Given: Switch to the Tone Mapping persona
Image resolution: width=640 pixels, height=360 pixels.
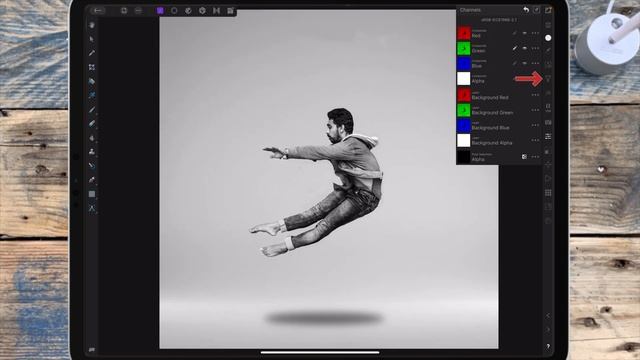Looking at the screenshot, I should click(216, 11).
